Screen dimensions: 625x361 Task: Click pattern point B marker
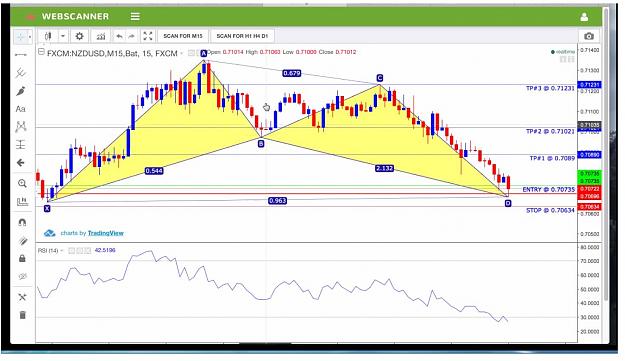[x=261, y=143]
